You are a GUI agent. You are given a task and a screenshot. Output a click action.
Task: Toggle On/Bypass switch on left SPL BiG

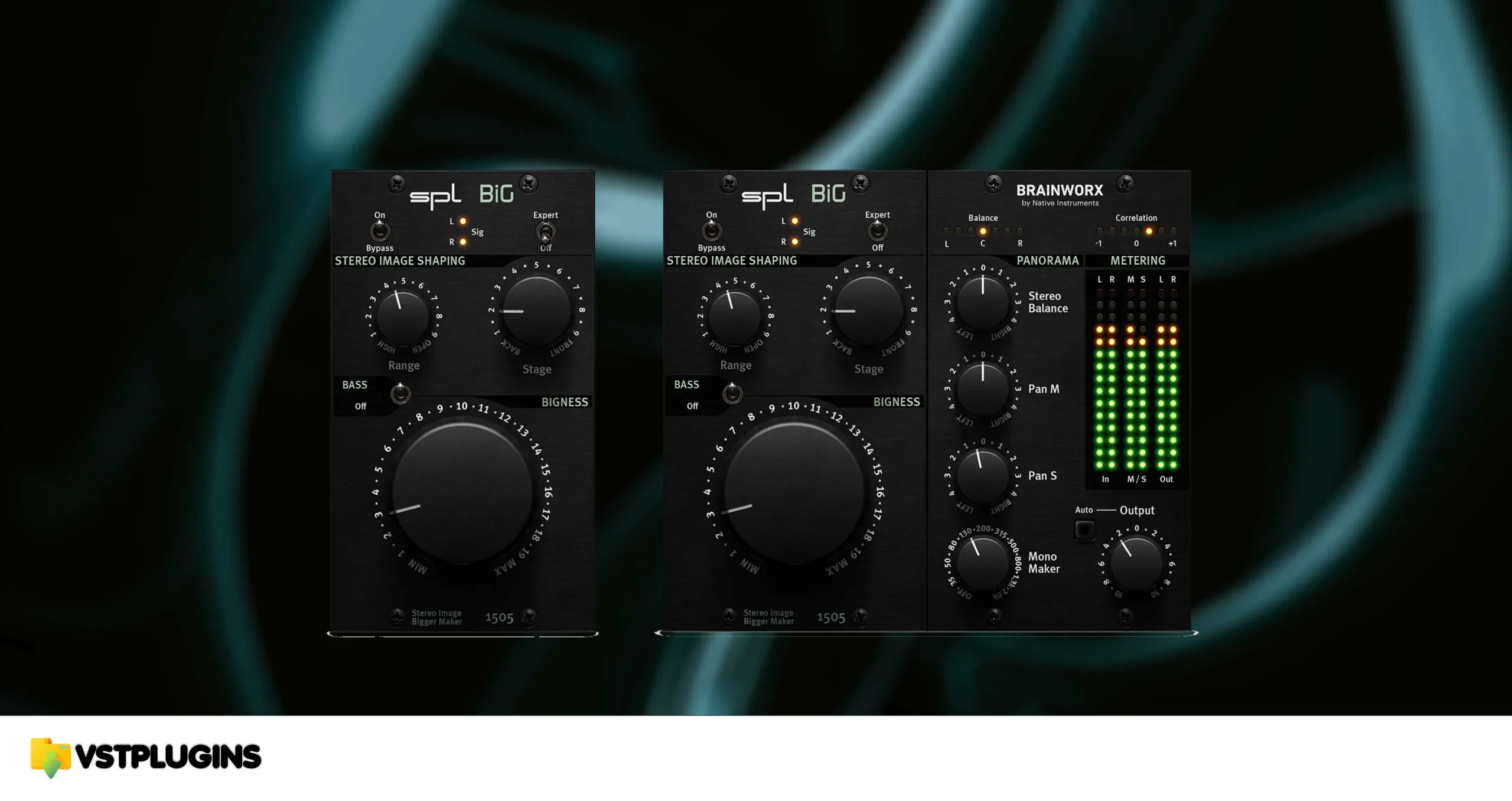coord(379,231)
